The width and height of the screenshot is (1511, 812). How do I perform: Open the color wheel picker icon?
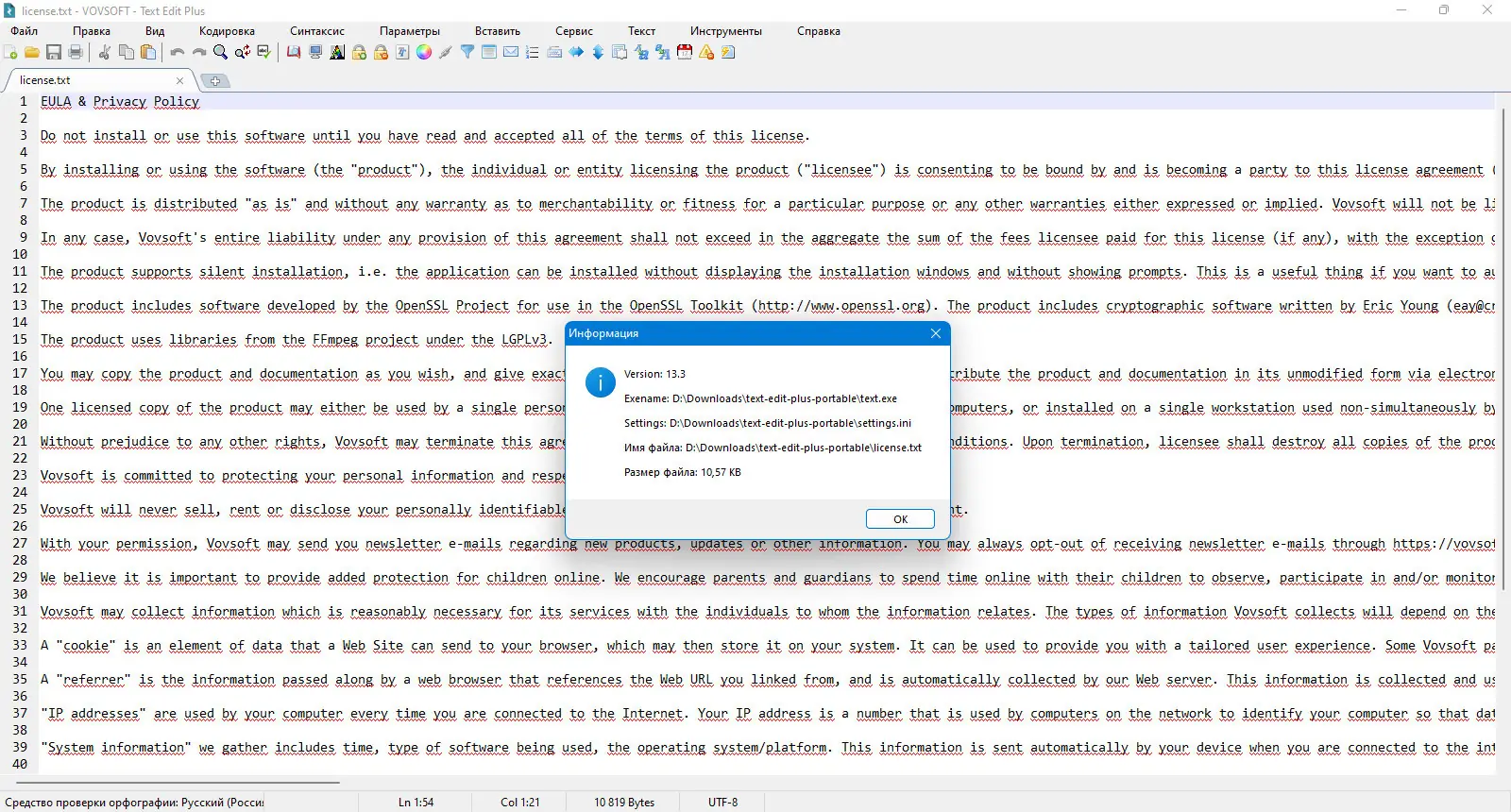[424, 52]
